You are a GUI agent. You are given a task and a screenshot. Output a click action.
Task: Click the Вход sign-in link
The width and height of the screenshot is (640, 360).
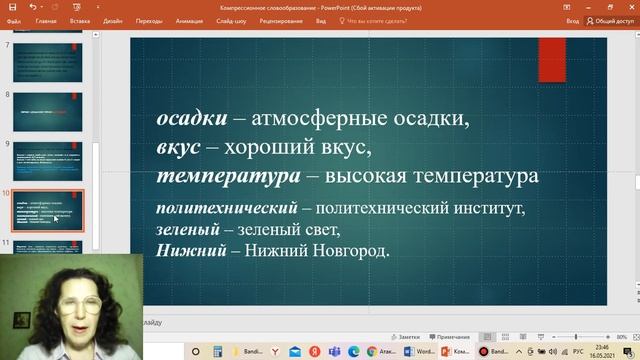[x=572, y=21]
